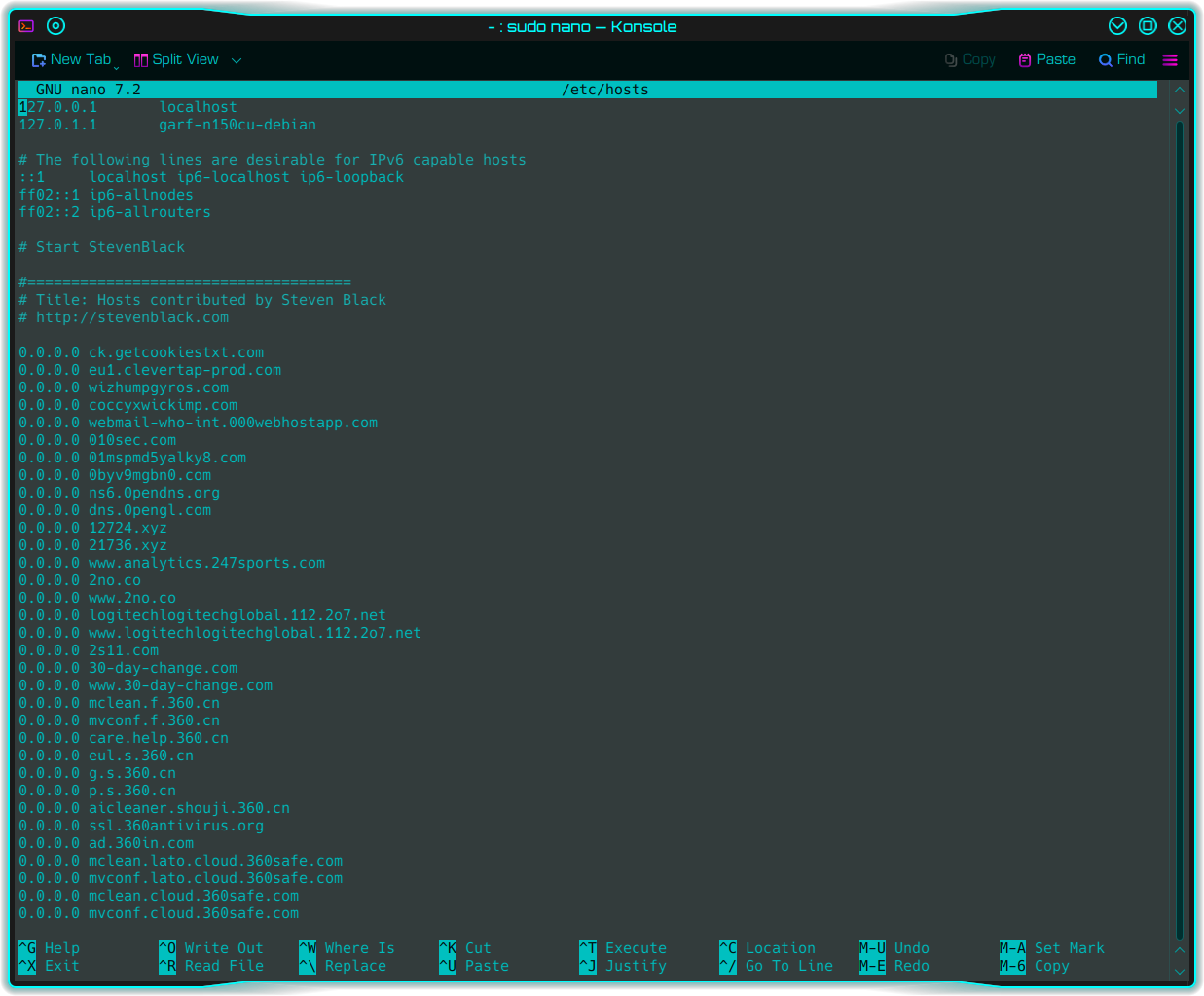Click the 21736.xyz entry
This screenshot has width=1204, height=996.
[128, 545]
